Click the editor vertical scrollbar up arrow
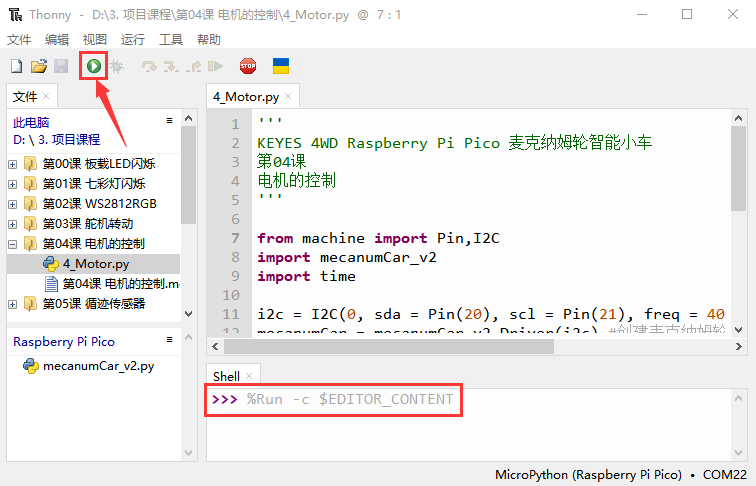 click(x=739, y=118)
